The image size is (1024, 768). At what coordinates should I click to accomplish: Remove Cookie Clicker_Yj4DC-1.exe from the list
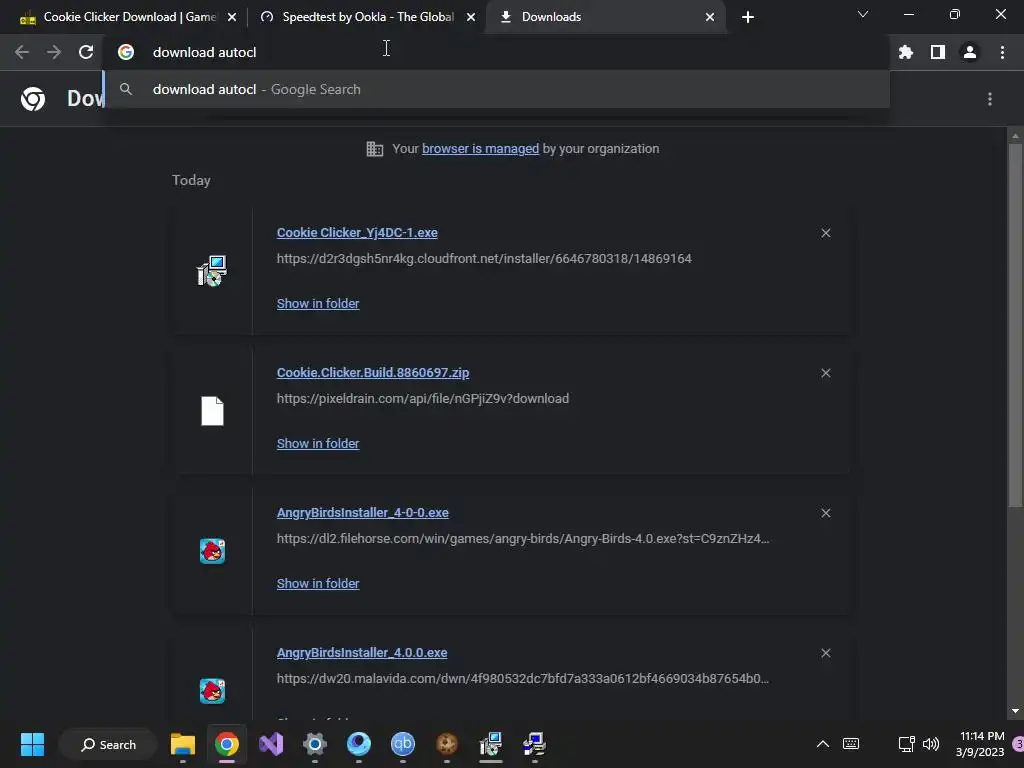point(825,233)
